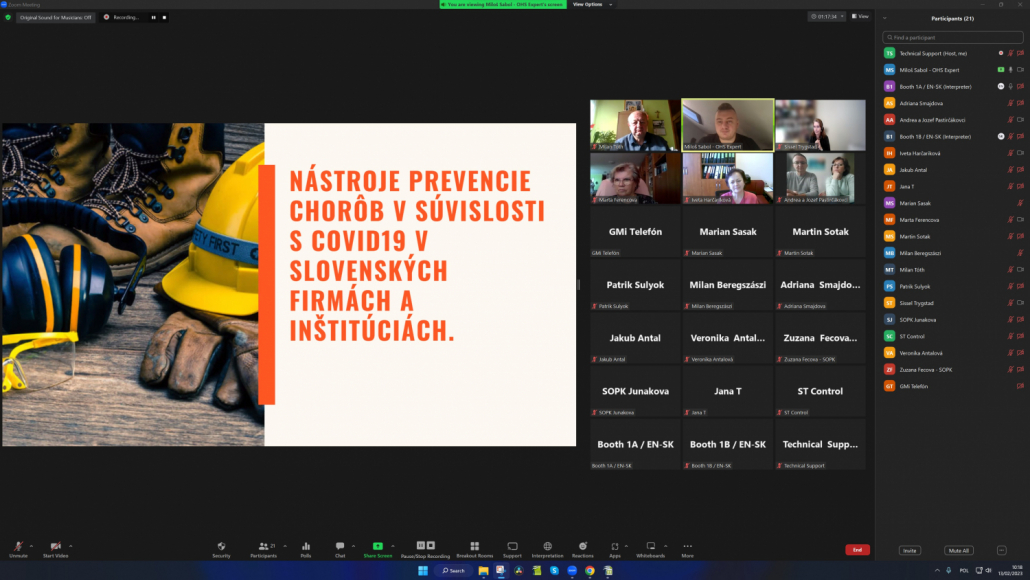This screenshot has height=580, width=1030.
Task: Open the Interpretation globe icon
Action: (x=547, y=547)
